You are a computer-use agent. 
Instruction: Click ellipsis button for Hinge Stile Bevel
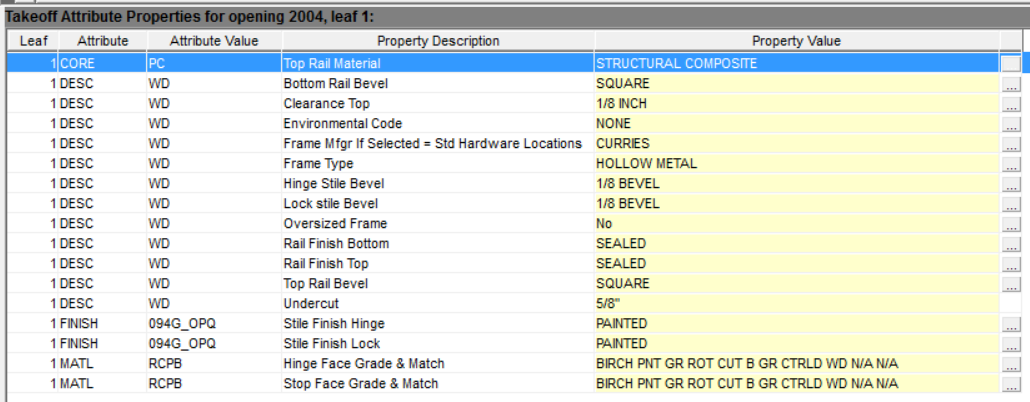1011,184
